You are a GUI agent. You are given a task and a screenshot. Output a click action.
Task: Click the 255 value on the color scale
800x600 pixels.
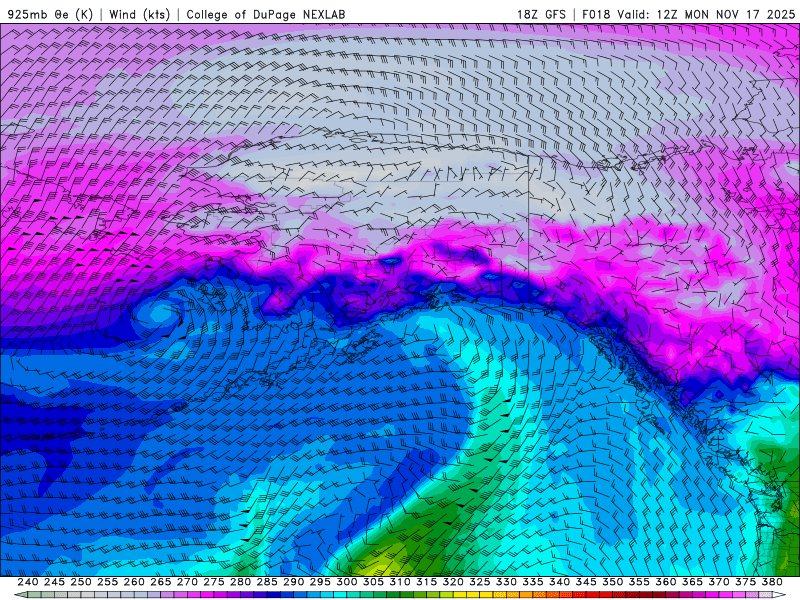point(108,582)
